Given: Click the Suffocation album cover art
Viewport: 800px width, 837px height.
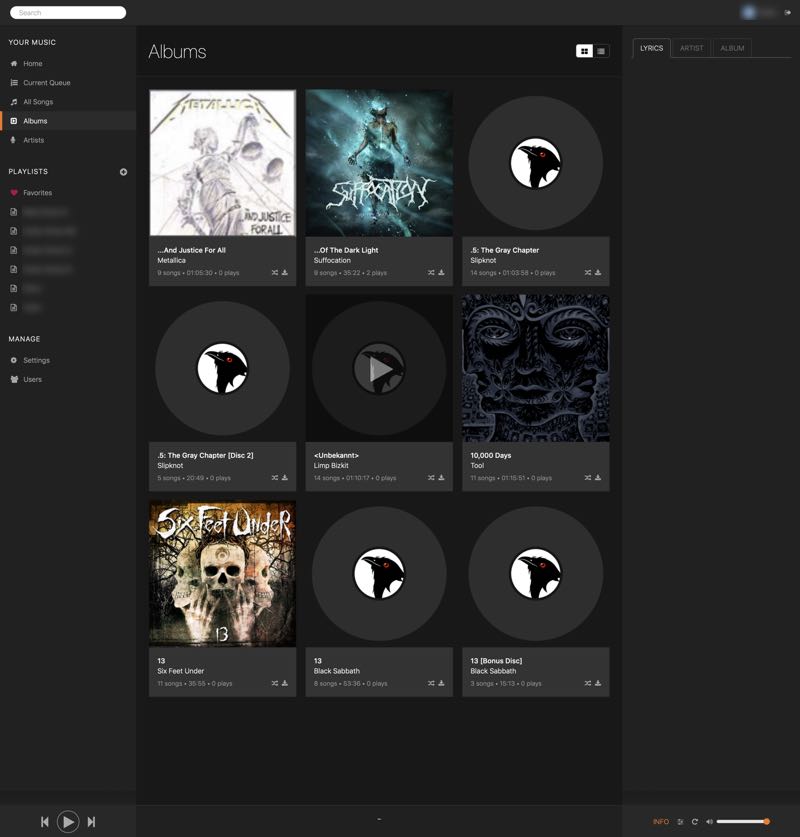Looking at the screenshot, I should pos(379,163).
